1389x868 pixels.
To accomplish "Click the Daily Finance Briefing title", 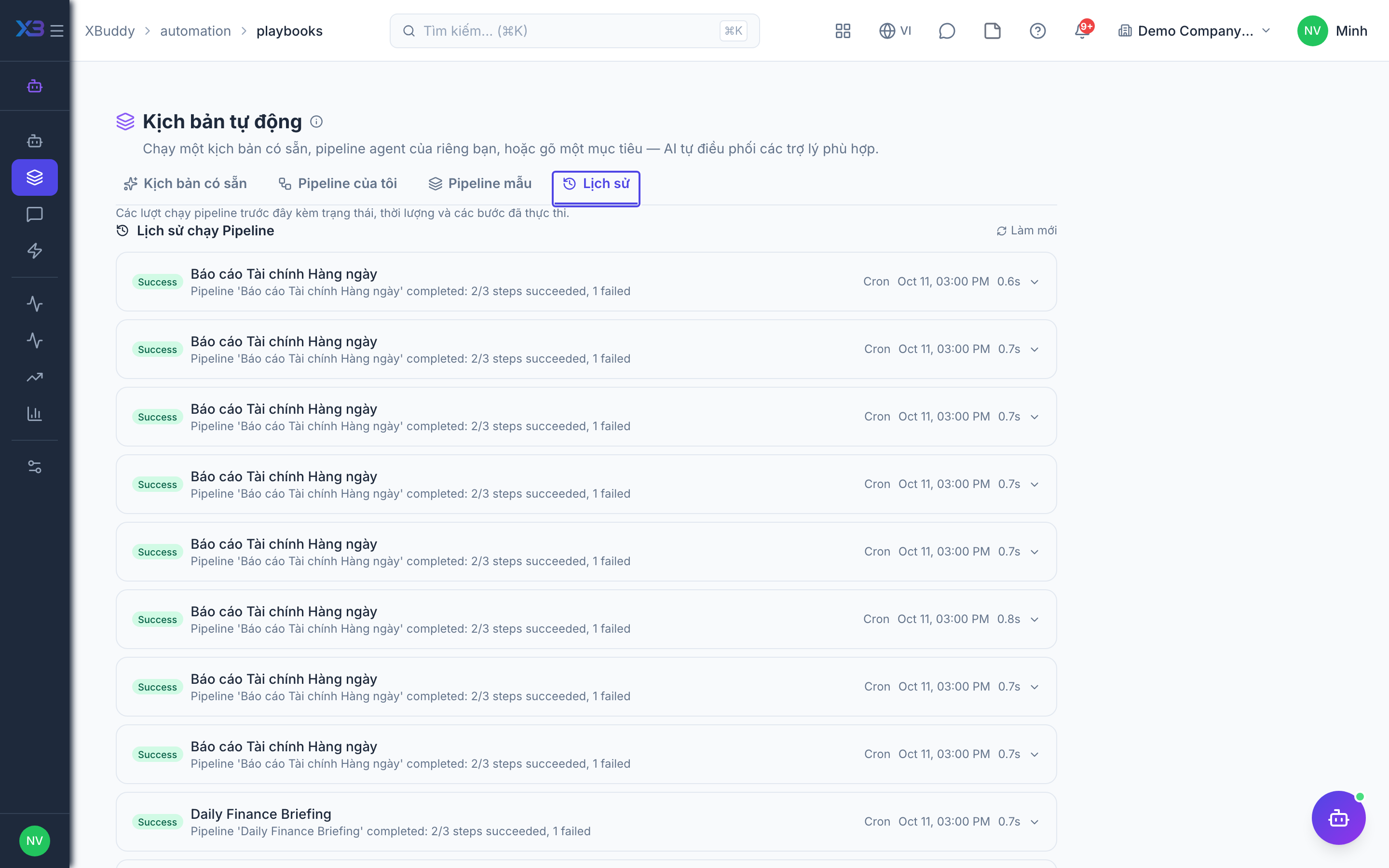I will coord(261,814).
